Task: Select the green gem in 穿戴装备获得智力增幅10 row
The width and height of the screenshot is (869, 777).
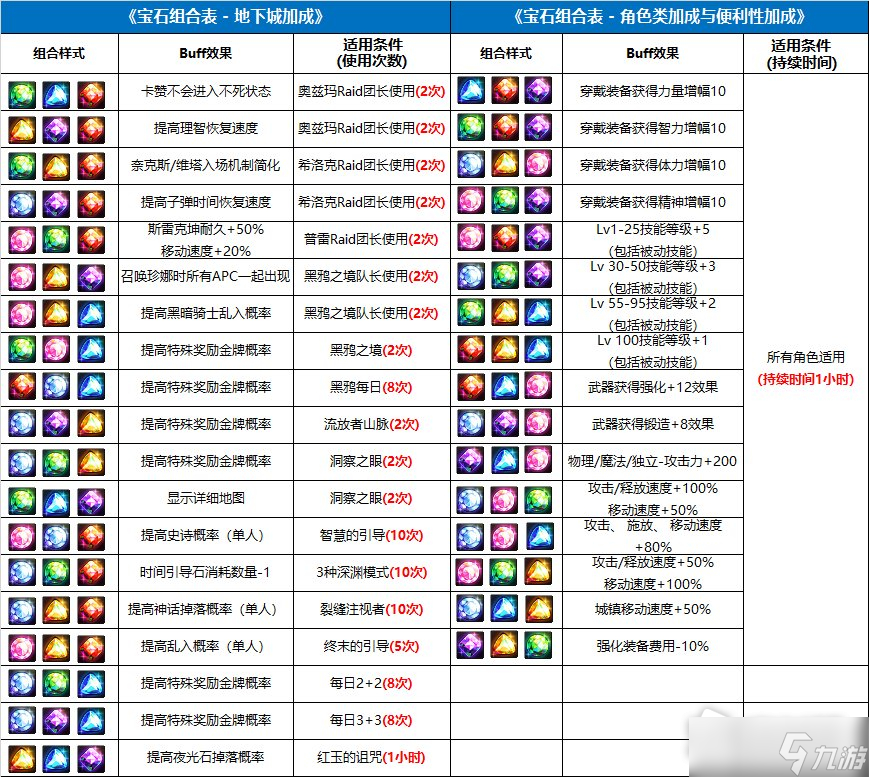Action: point(471,127)
